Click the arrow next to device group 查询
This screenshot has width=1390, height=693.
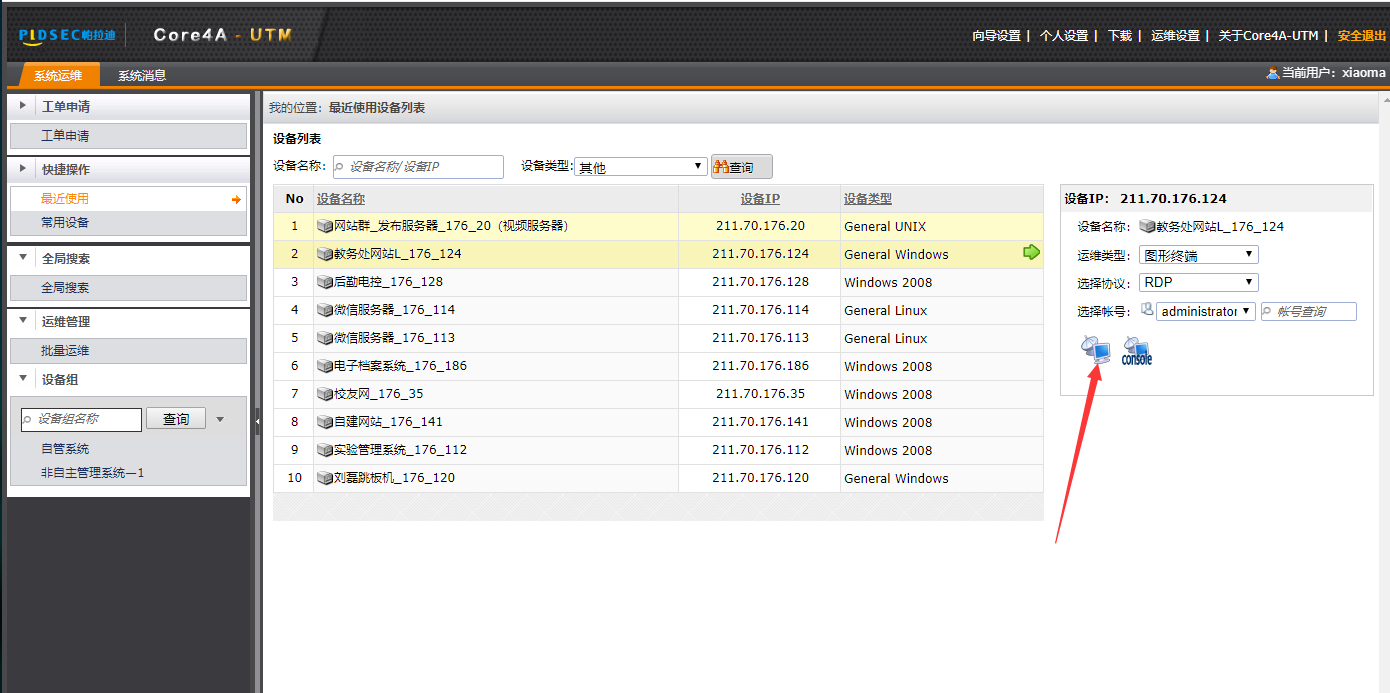[220, 419]
